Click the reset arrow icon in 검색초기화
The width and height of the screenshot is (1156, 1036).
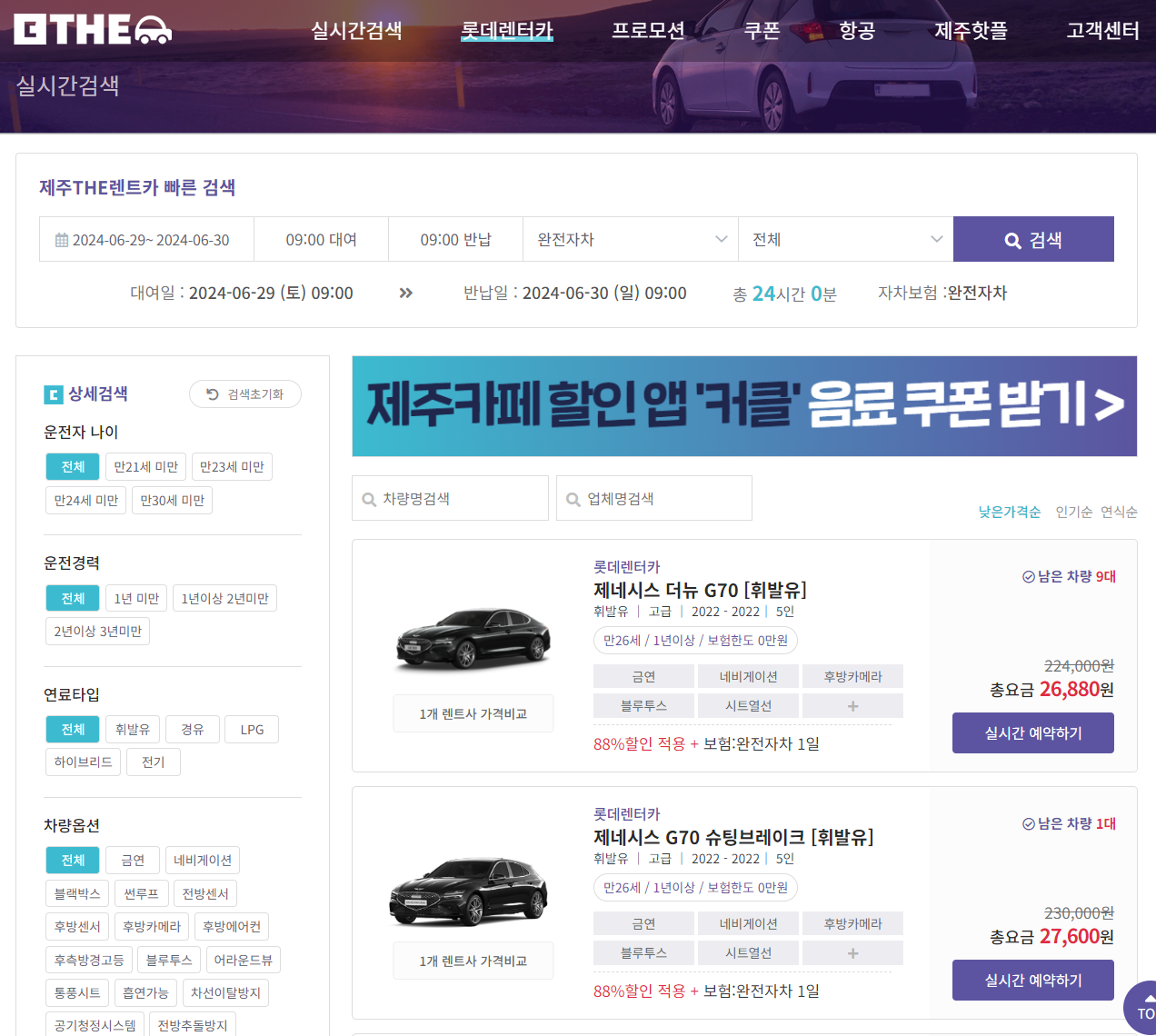tap(213, 394)
